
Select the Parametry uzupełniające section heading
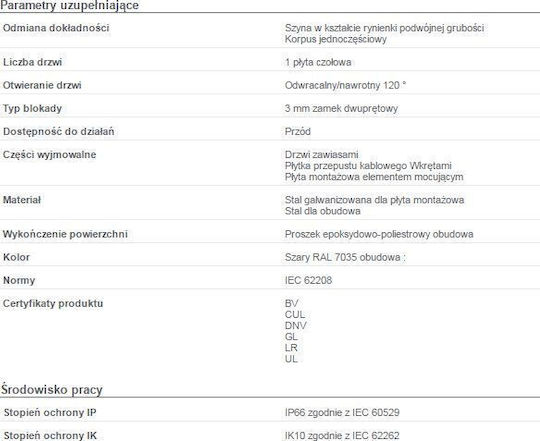69,5
